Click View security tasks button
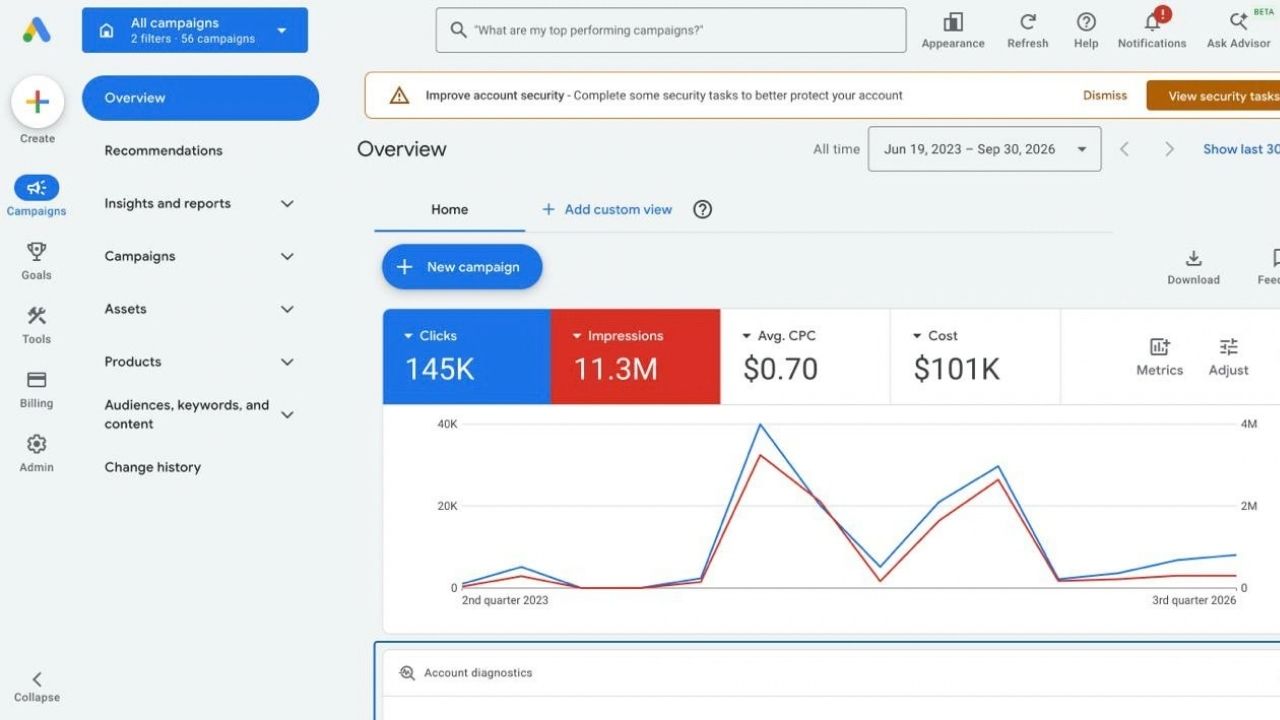Screen dimensions: 1280x720 pos(1214,96)
